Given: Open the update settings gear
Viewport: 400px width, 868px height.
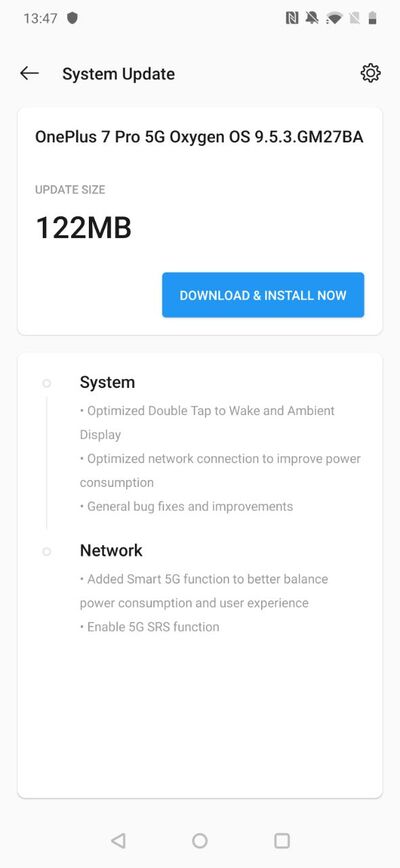Looking at the screenshot, I should tap(370, 73).
